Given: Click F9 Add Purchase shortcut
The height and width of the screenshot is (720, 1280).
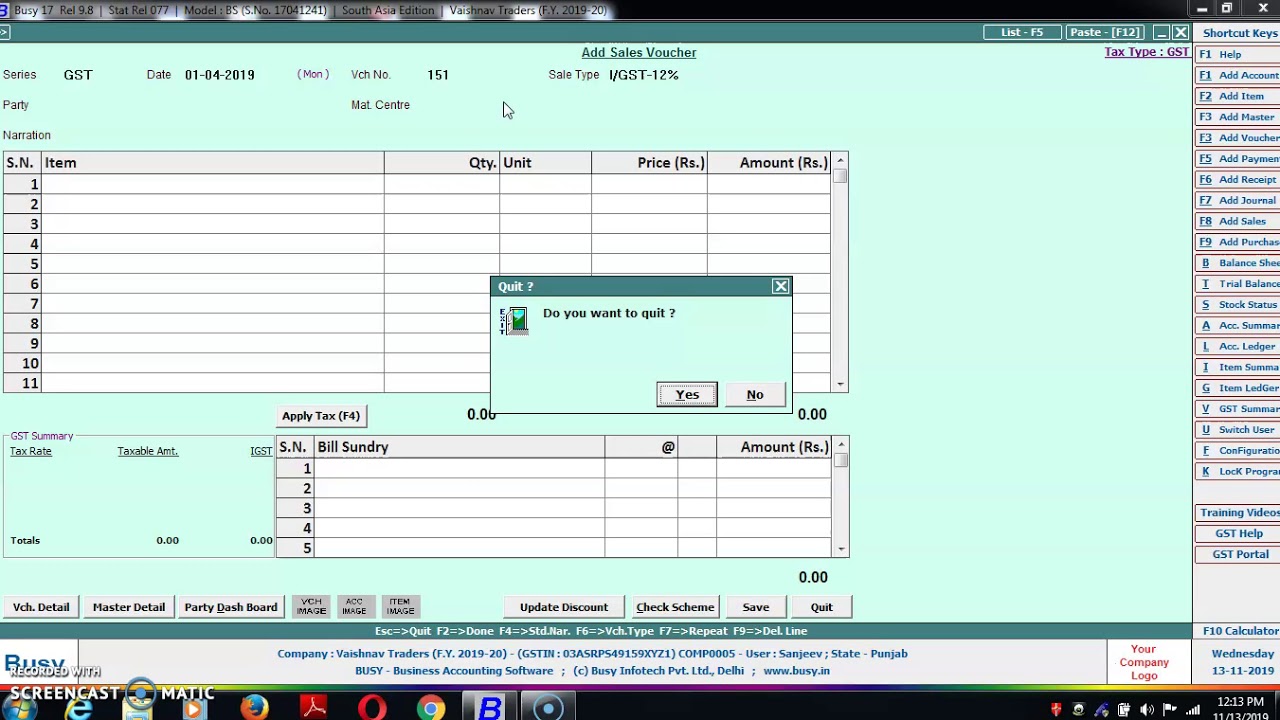Looking at the screenshot, I should tap(1237, 242).
